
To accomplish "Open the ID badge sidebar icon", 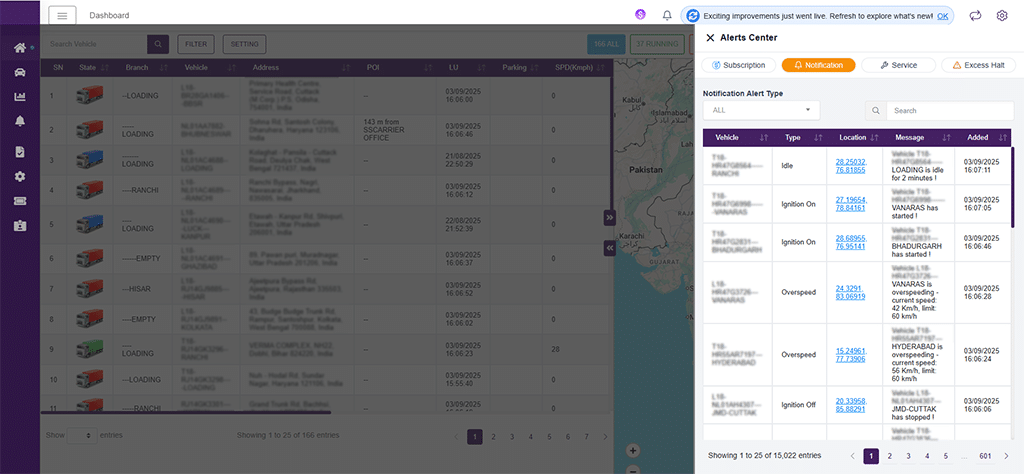I will pyautogui.click(x=20, y=225).
